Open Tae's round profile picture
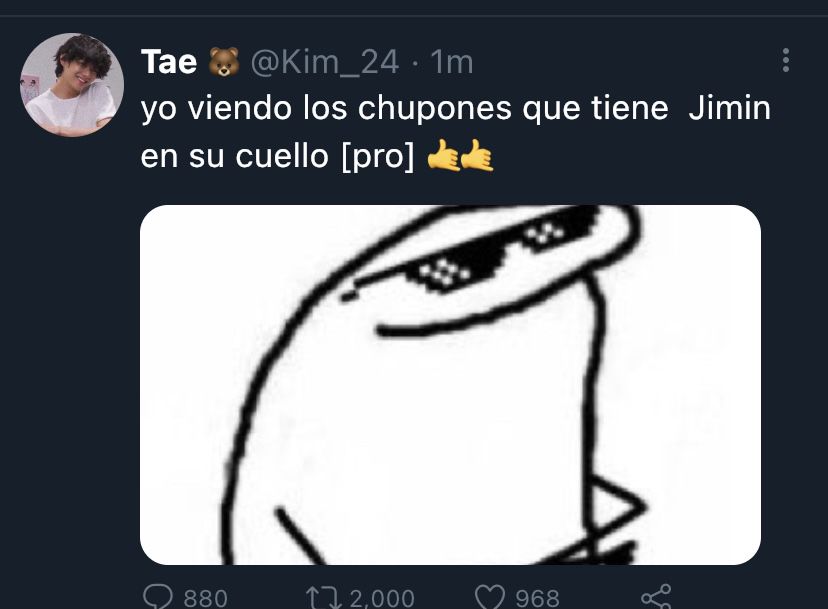 point(72,85)
